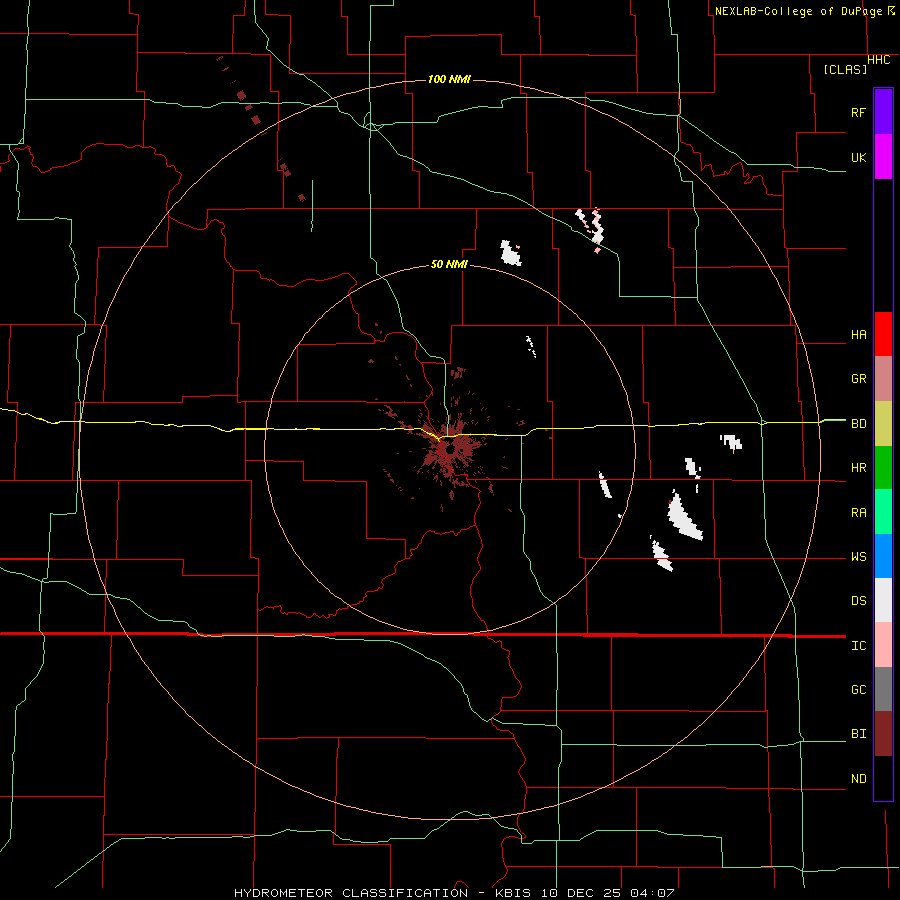Click the 'HYDROMETEOR CLASSIFICATION - KBIS' title text
900x900 pixels.
tap(382, 893)
